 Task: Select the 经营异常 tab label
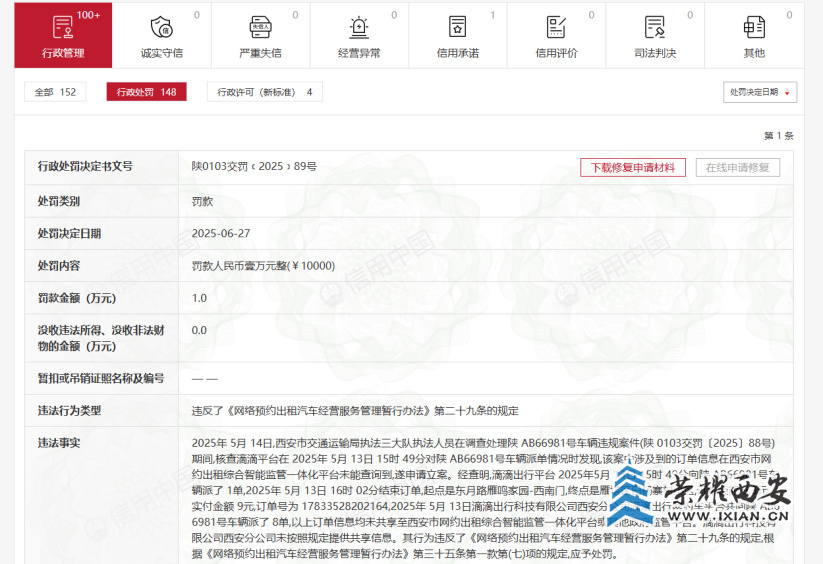(359, 53)
